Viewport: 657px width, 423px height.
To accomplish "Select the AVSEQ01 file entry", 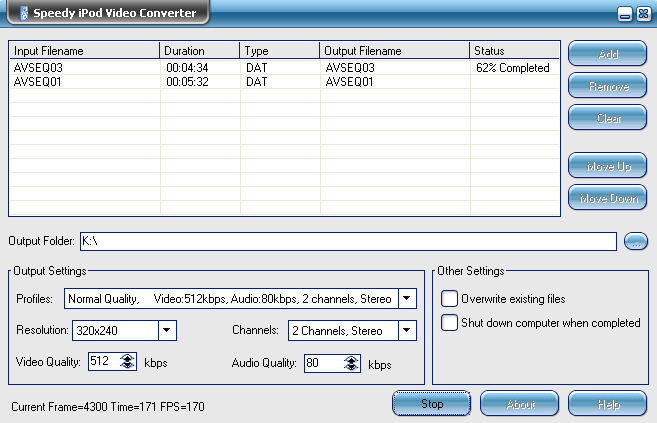I will pos(85,82).
